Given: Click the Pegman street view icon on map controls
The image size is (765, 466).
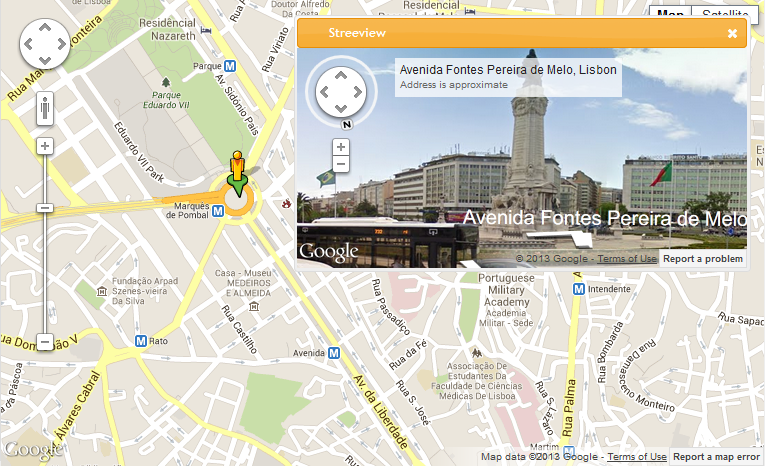Looking at the screenshot, I should (x=45, y=108).
